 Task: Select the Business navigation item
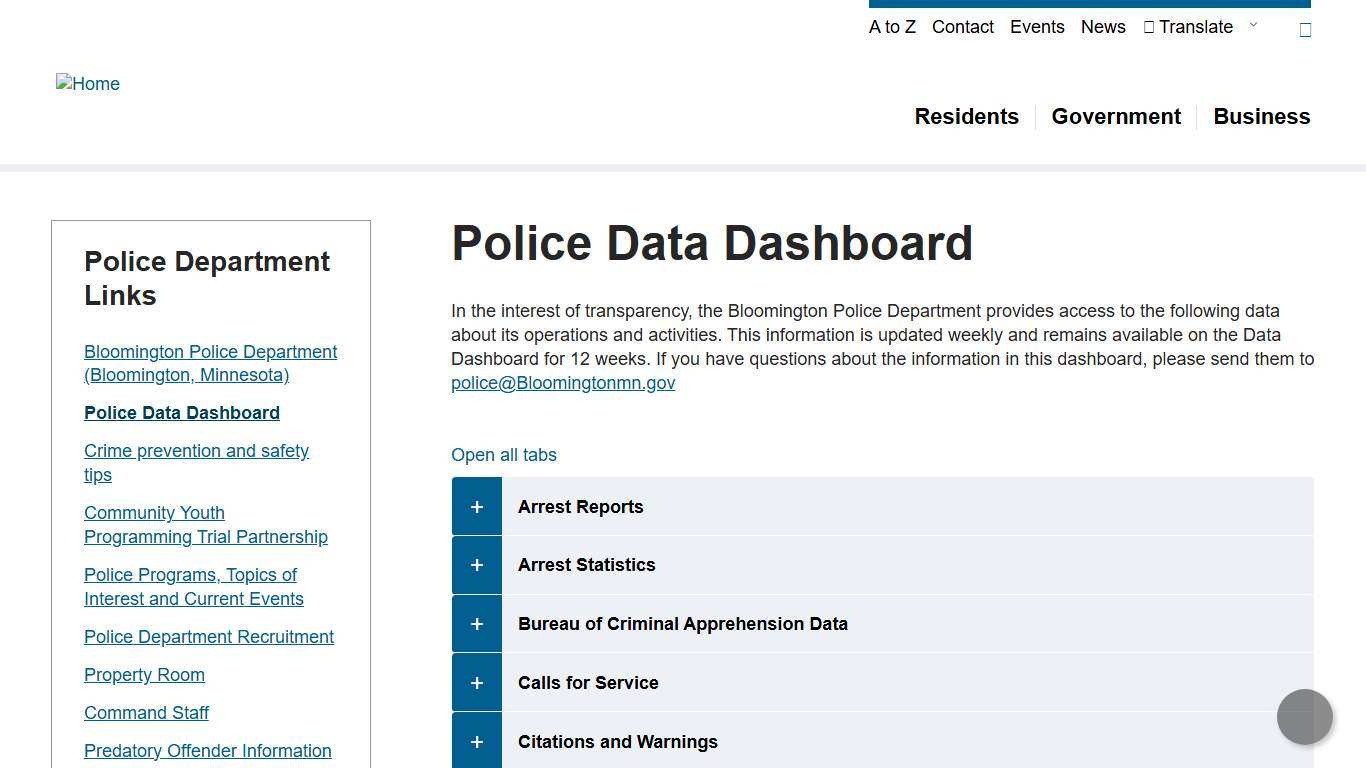click(1261, 117)
